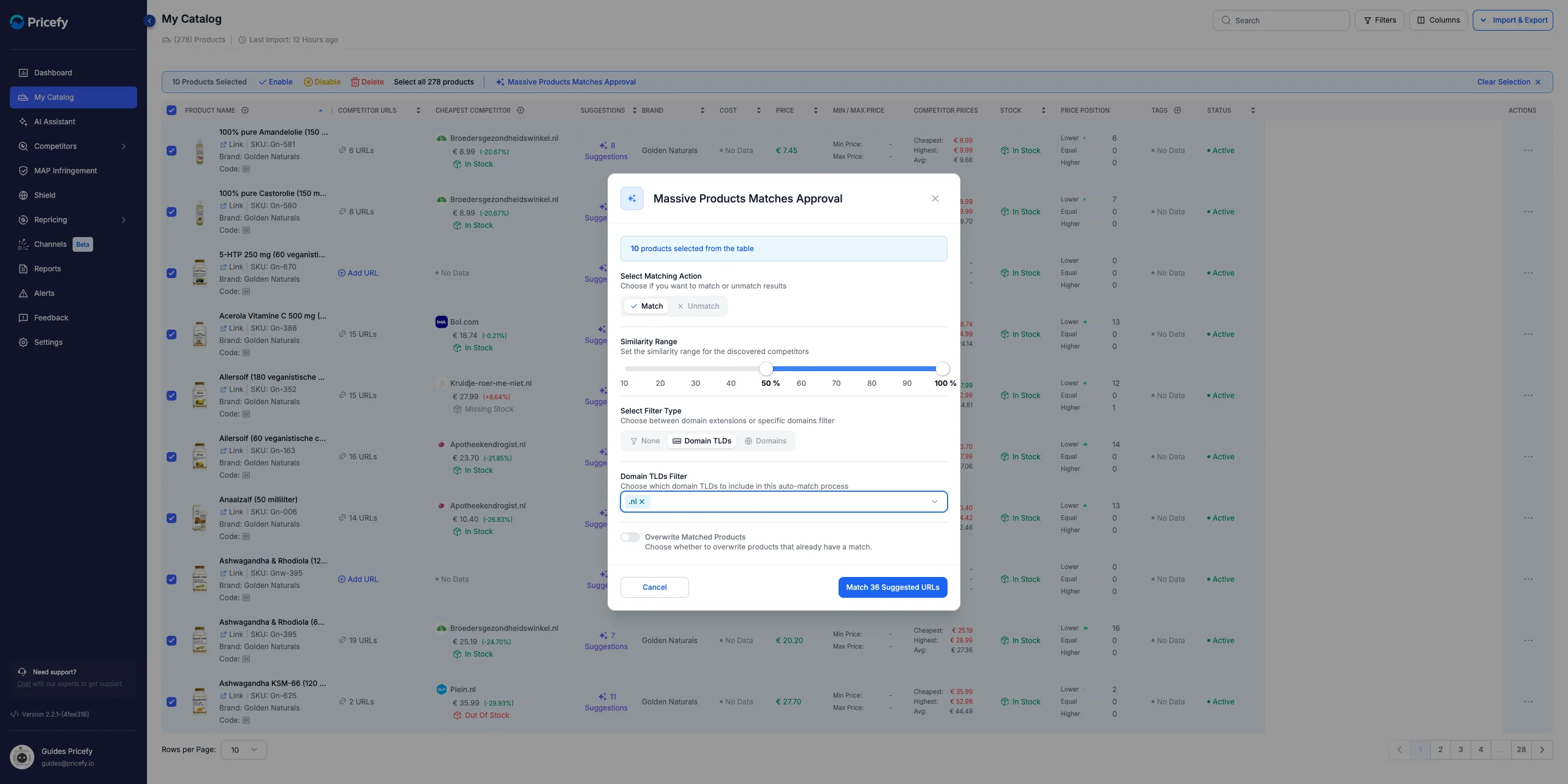
Task: Expand the Repricing submenu chevron
Action: coord(124,220)
